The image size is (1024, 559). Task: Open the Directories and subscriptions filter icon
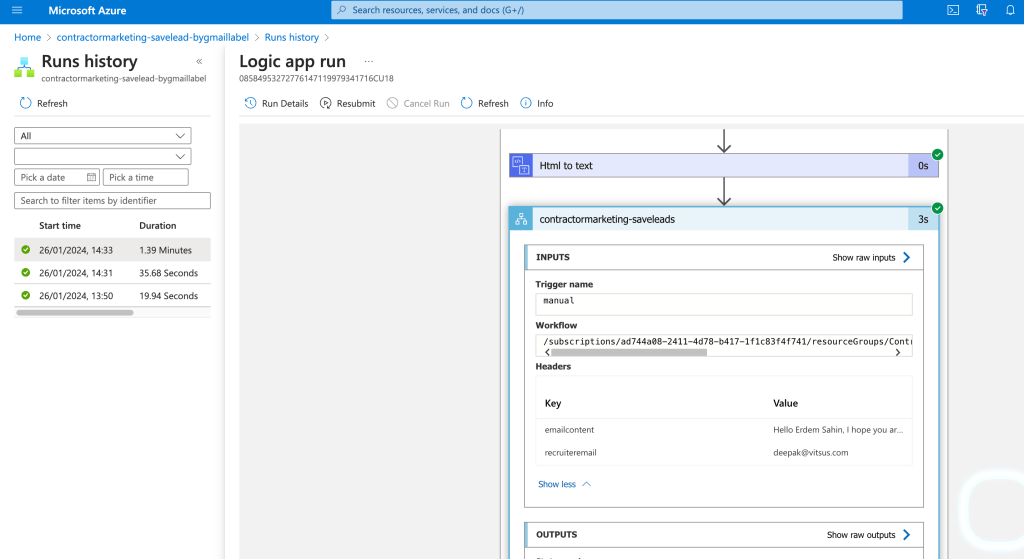982,10
